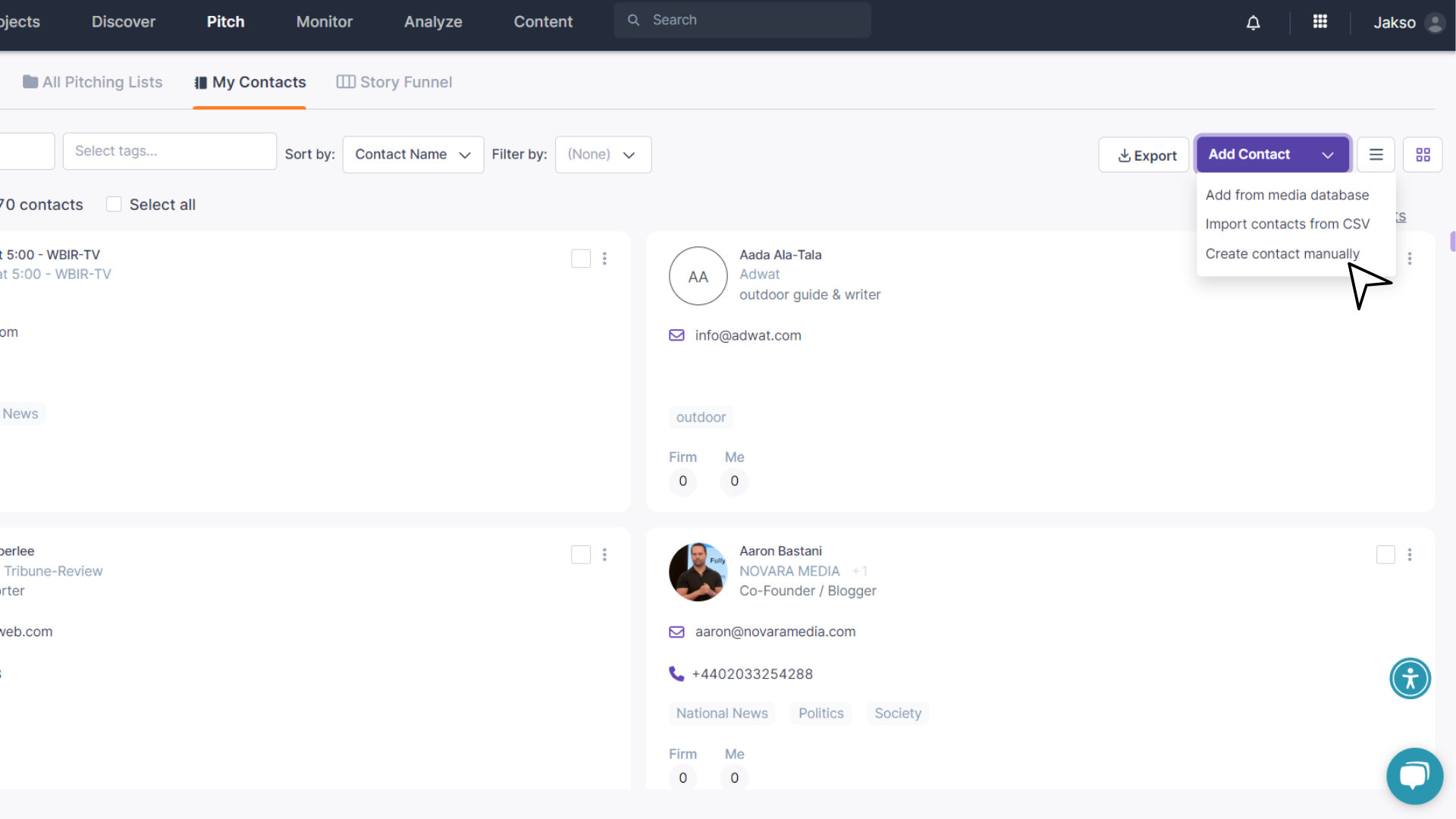Click email icon beside aaron@novaramedia.com
This screenshot has height=819, width=1456.
(x=676, y=632)
